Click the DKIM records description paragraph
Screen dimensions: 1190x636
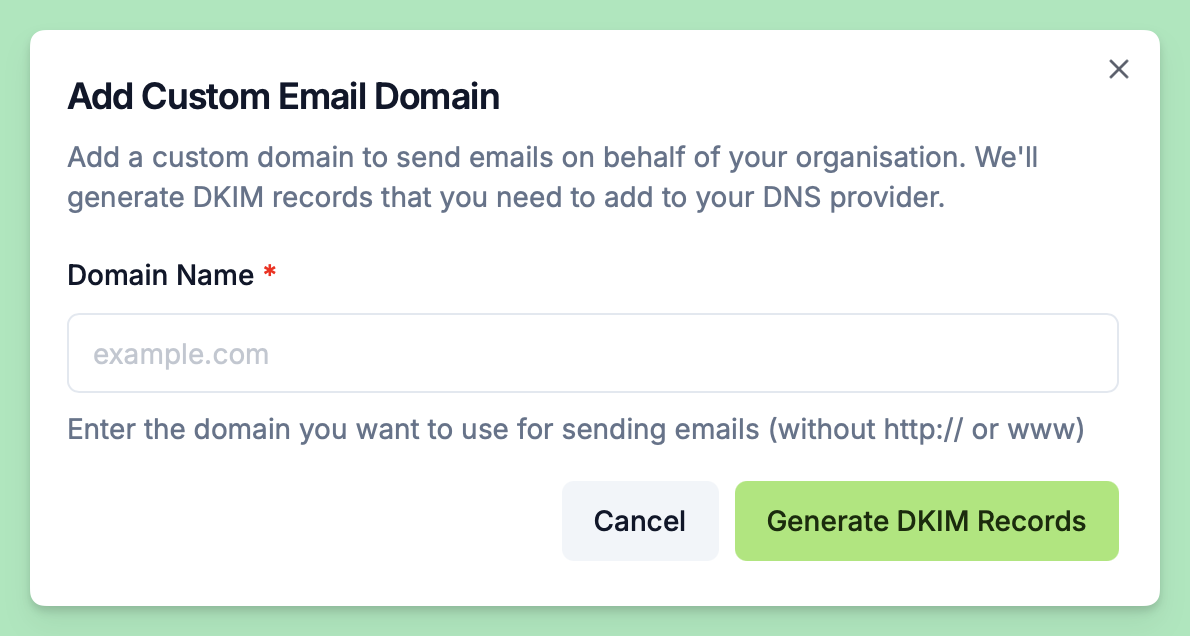coord(555,177)
